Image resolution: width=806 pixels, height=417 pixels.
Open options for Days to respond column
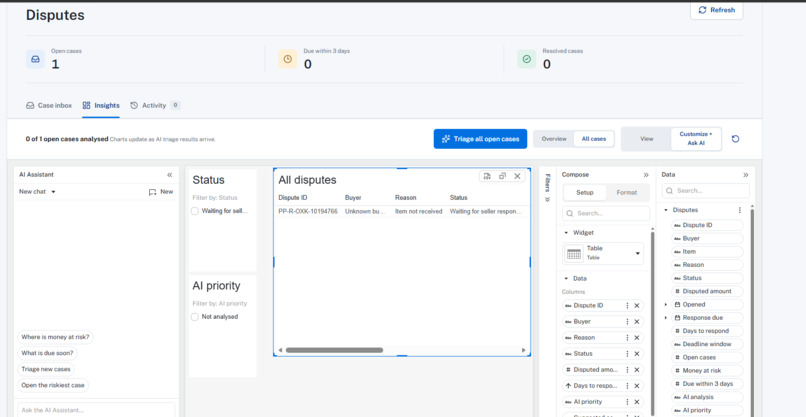point(627,386)
